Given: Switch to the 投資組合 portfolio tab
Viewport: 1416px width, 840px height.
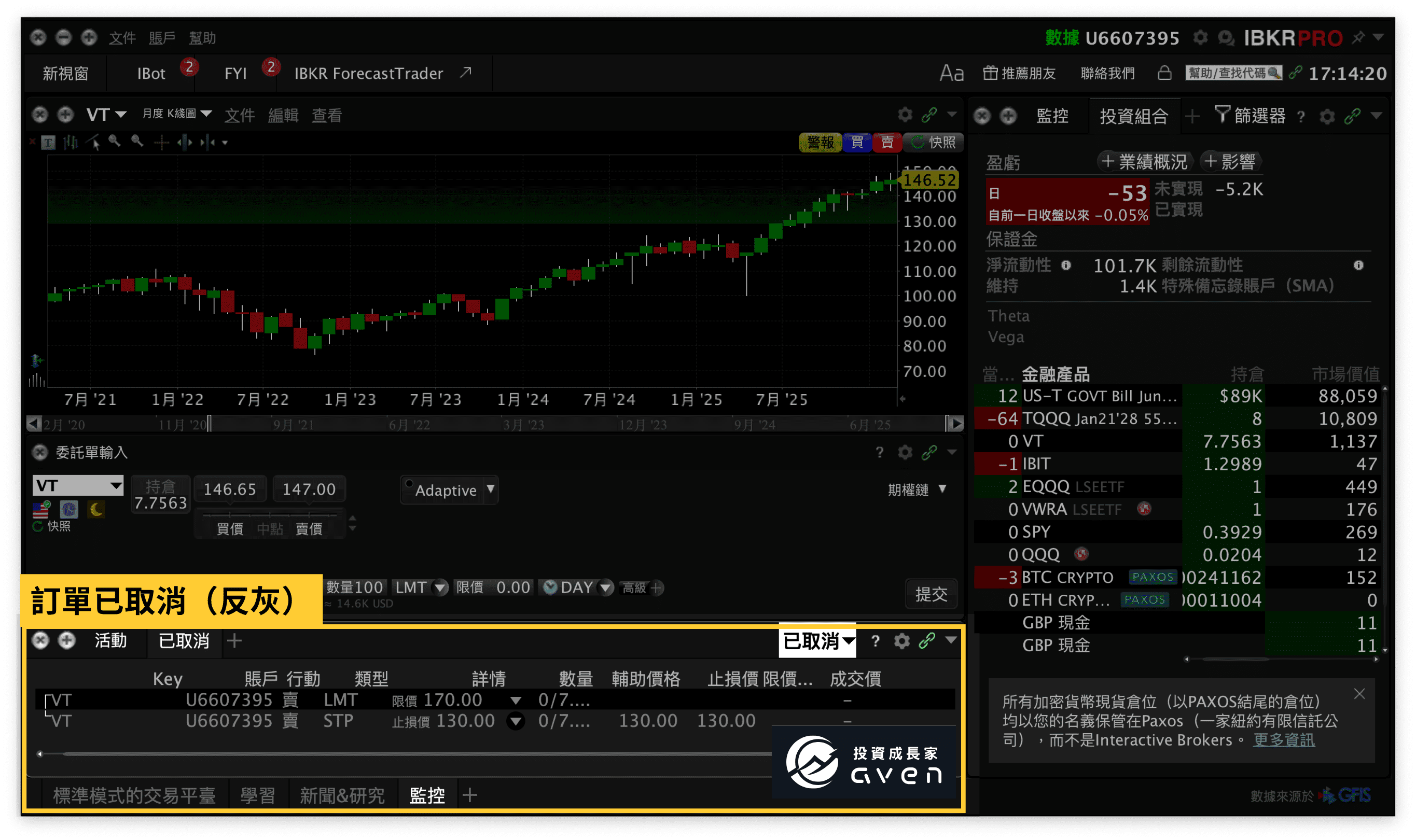Looking at the screenshot, I should (x=1134, y=116).
